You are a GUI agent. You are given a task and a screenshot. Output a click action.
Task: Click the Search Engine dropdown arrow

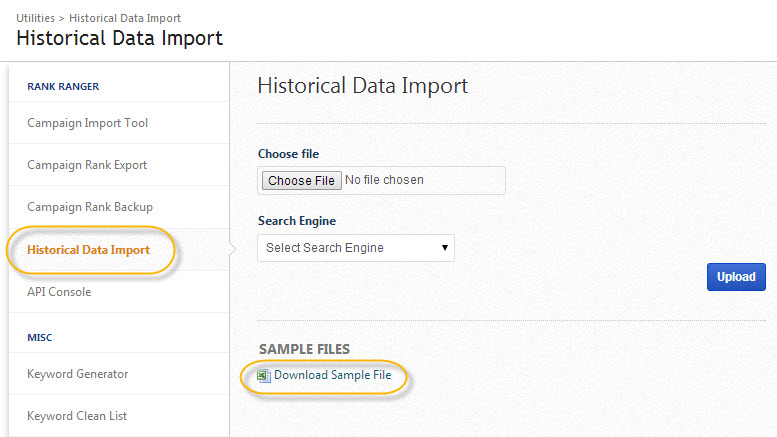tap(444, 248)
